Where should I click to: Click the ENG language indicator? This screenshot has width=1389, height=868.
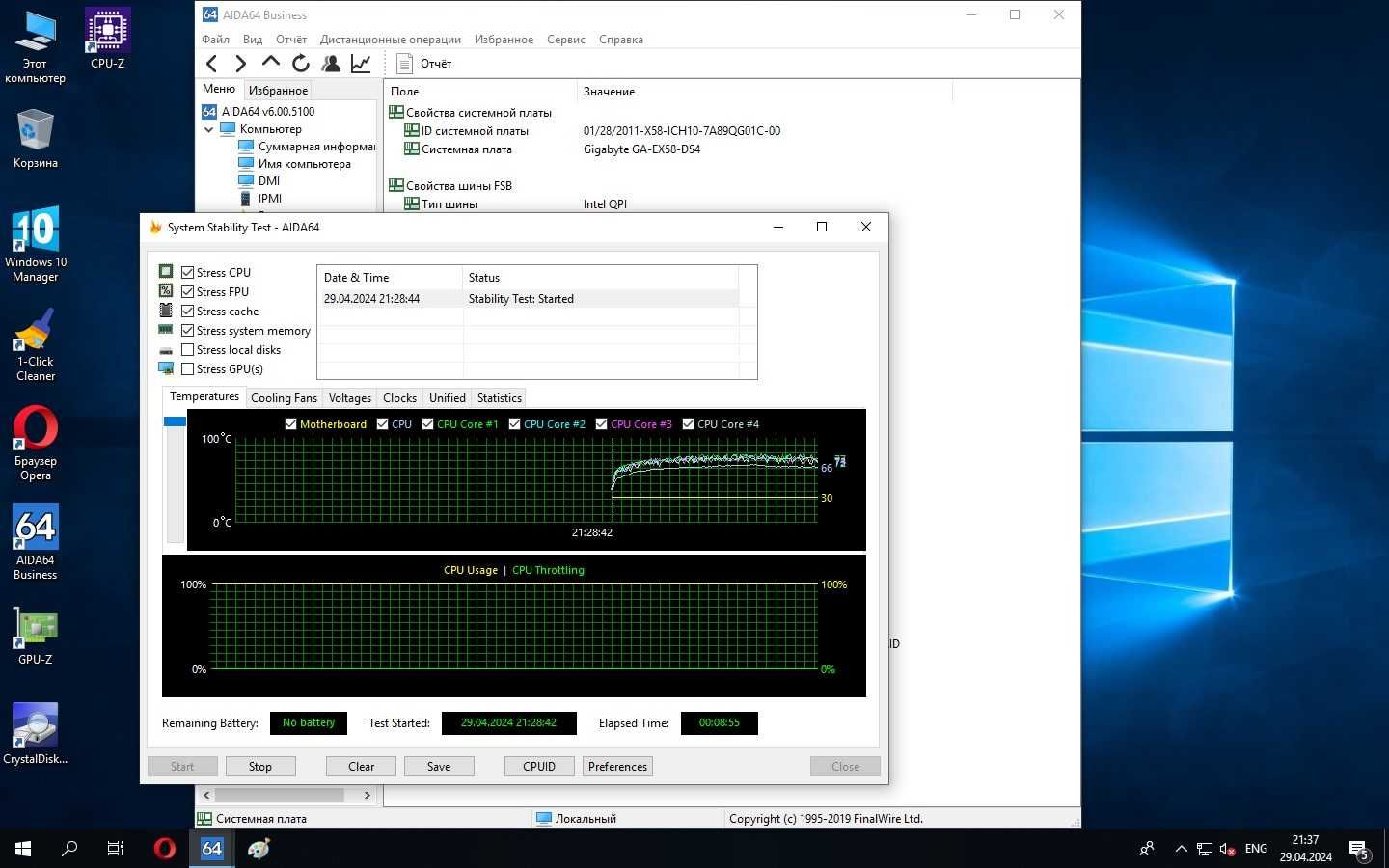coord(1256,849)
